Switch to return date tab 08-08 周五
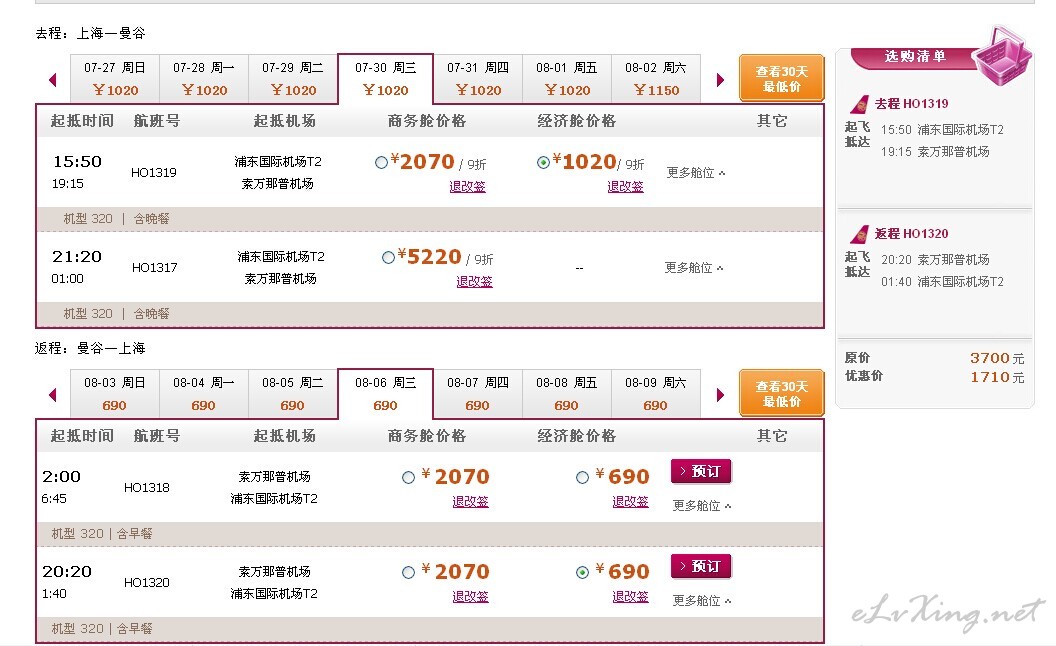 coord(566,393)
